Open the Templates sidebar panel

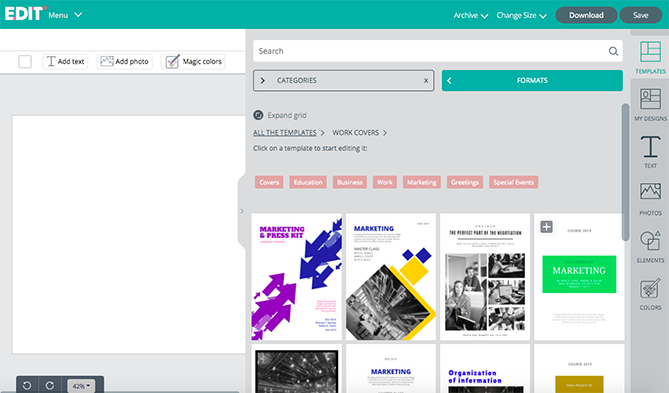[x=650, y=58]
